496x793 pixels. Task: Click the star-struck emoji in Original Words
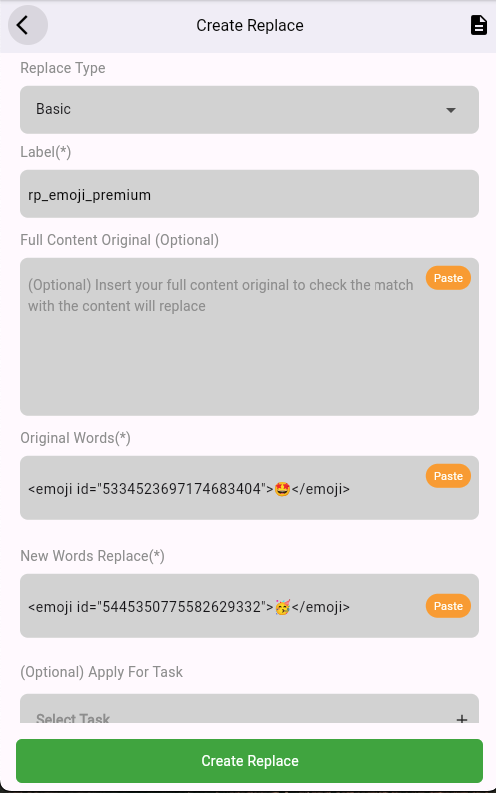click(282, 489)
